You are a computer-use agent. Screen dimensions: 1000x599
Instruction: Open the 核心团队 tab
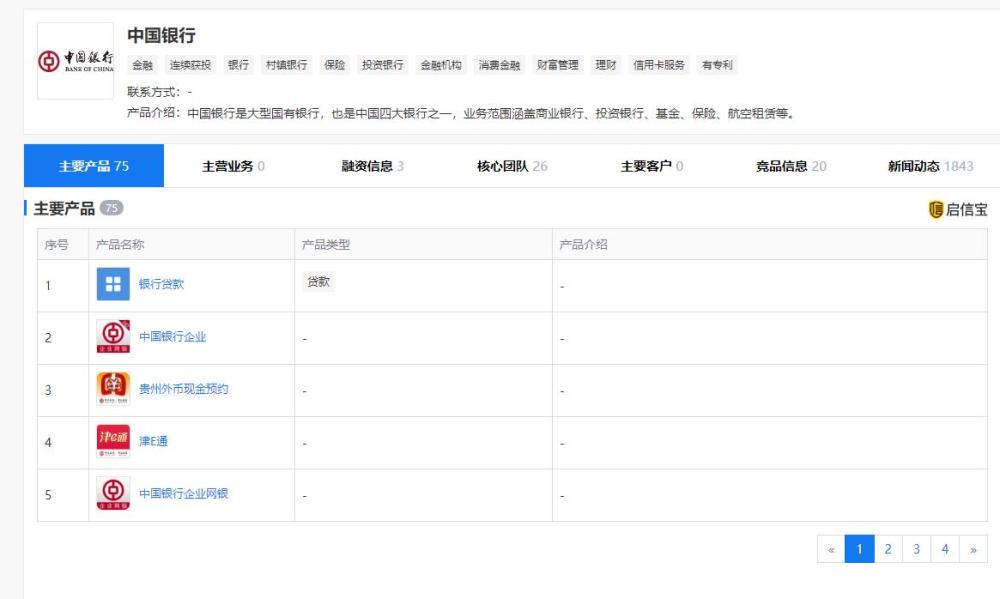(512, 166)
